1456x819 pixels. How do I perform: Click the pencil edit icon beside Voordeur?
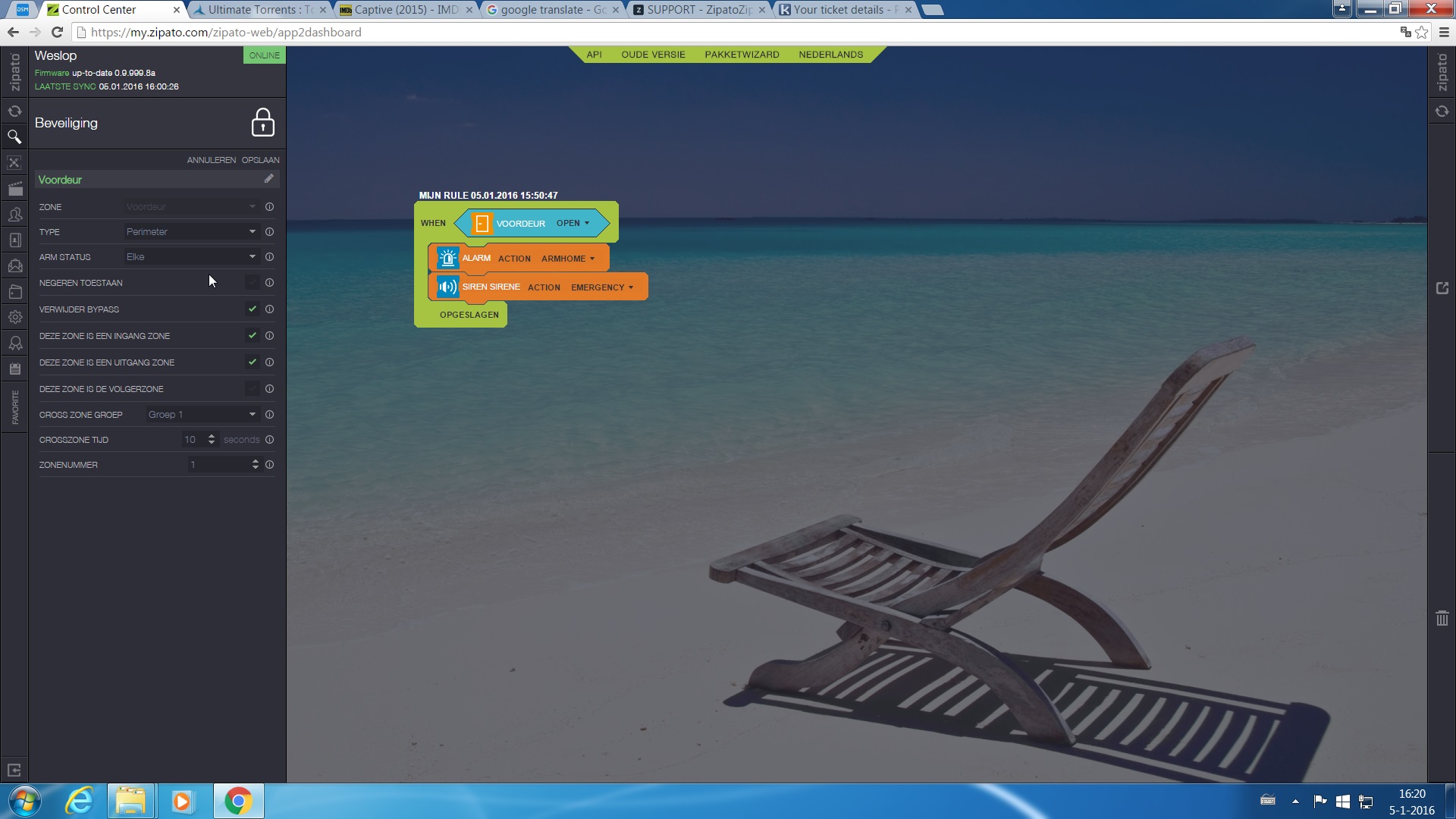(x=268, y=179)
